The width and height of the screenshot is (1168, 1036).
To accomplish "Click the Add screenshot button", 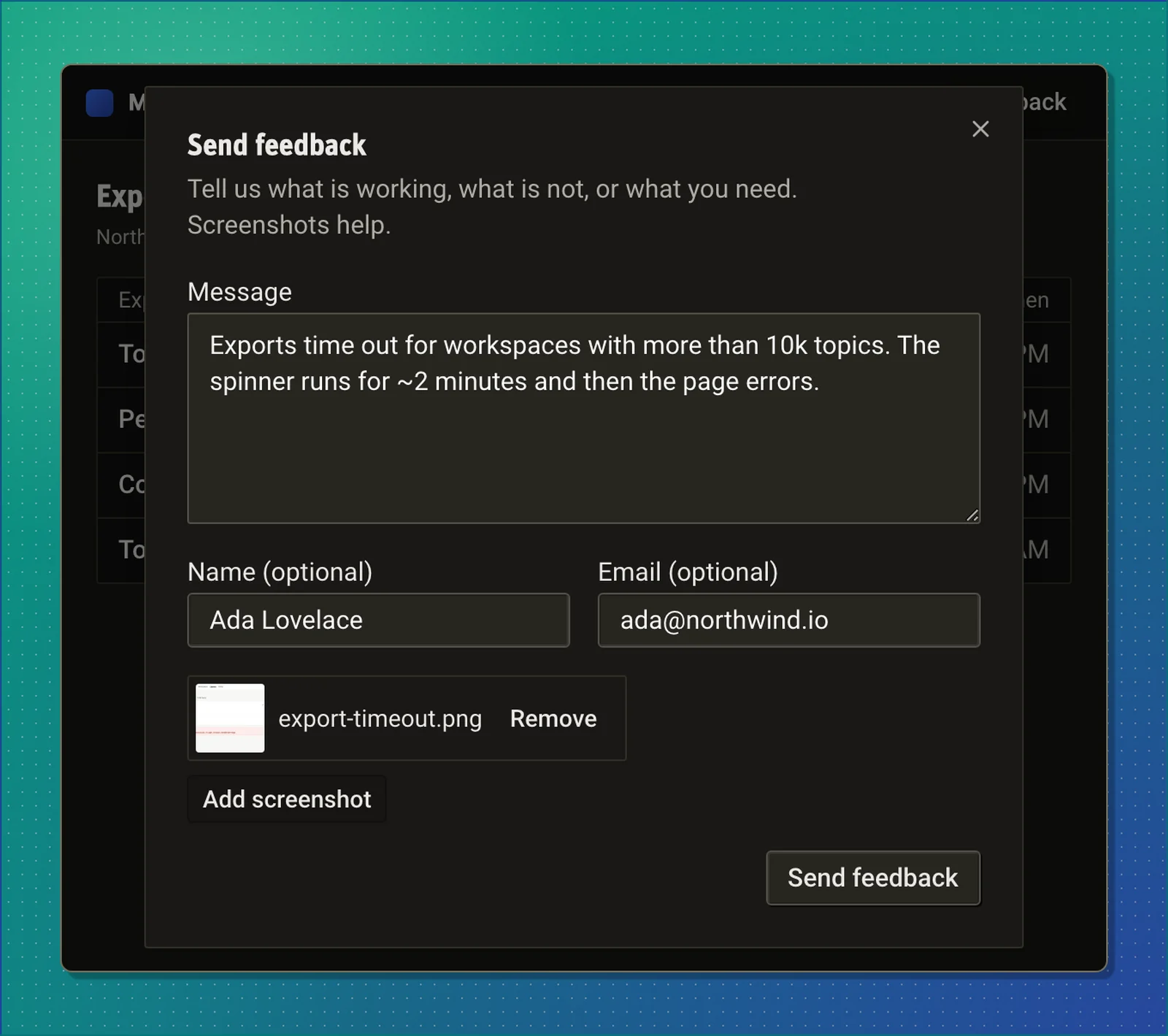I will point(287,799).
